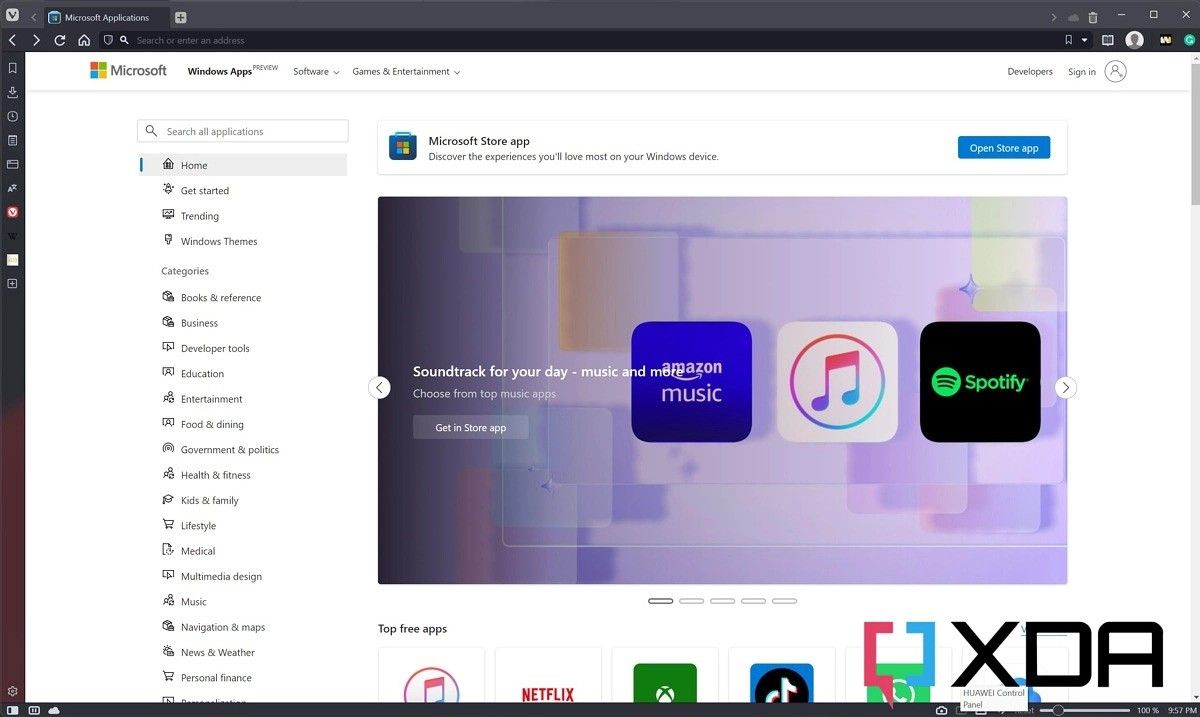Viewport: 1200px width, 717px height.
Task: Open the TikTok app card
Action: [x=782, y=676]
